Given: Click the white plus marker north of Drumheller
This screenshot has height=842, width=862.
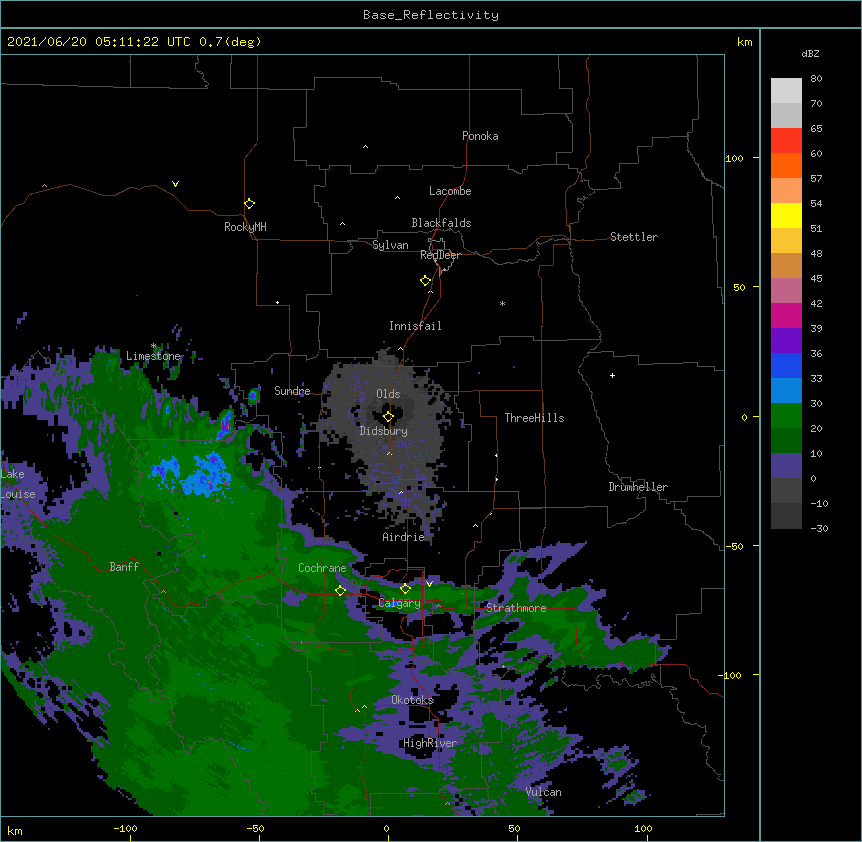Looking at the screenshot, I should pos(612,375).
